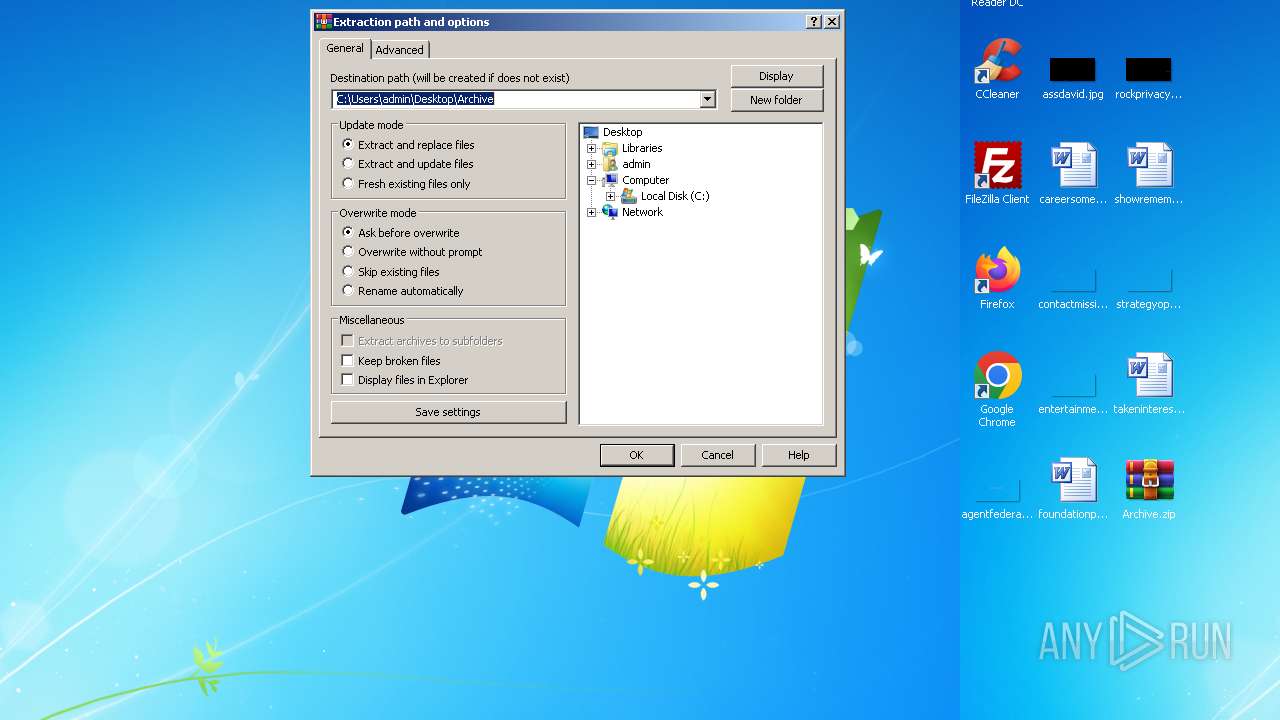Click WinRAR icon in dialog title bar

(x=323, y=21)
